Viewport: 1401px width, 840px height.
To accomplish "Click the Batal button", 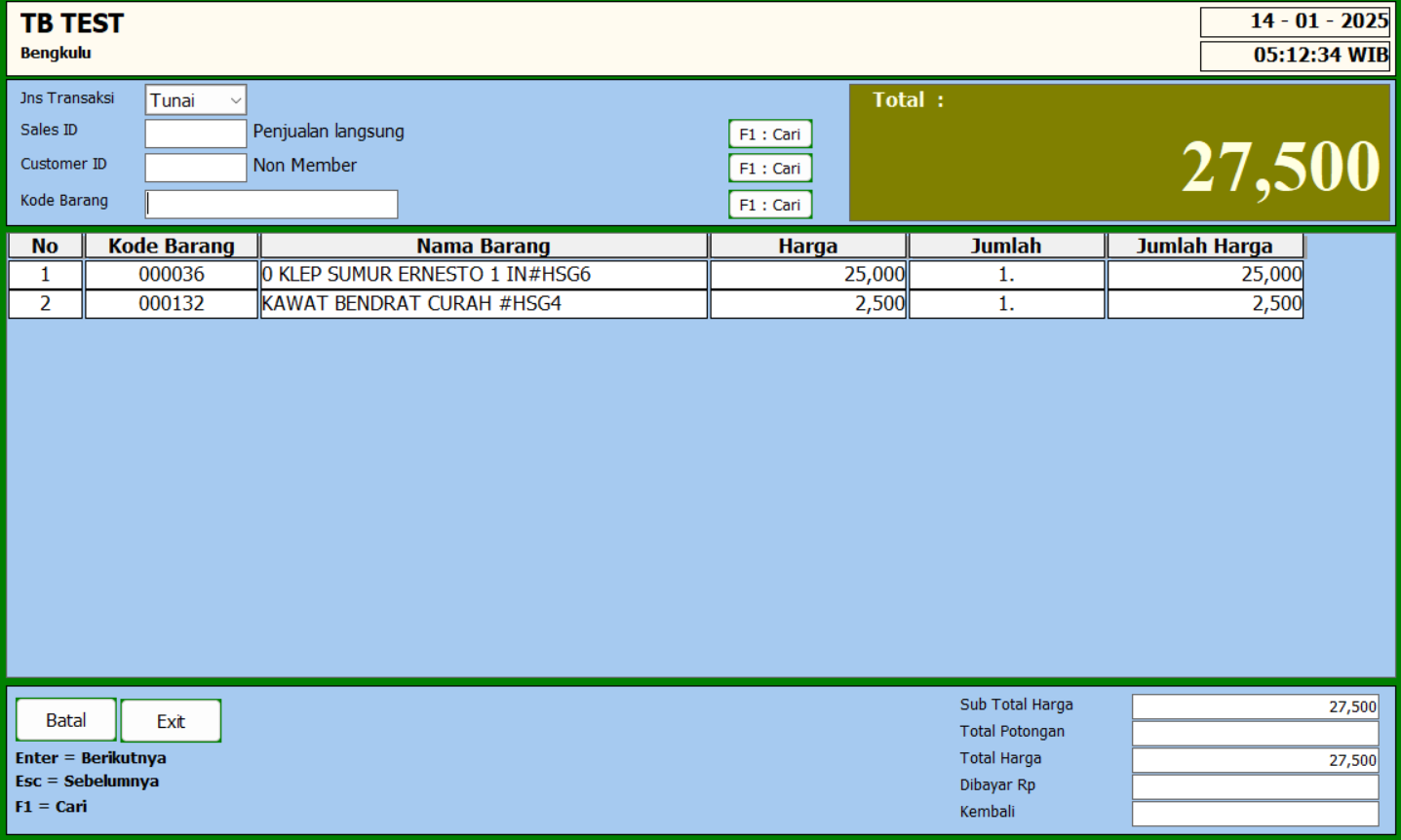I will [66, 720].
